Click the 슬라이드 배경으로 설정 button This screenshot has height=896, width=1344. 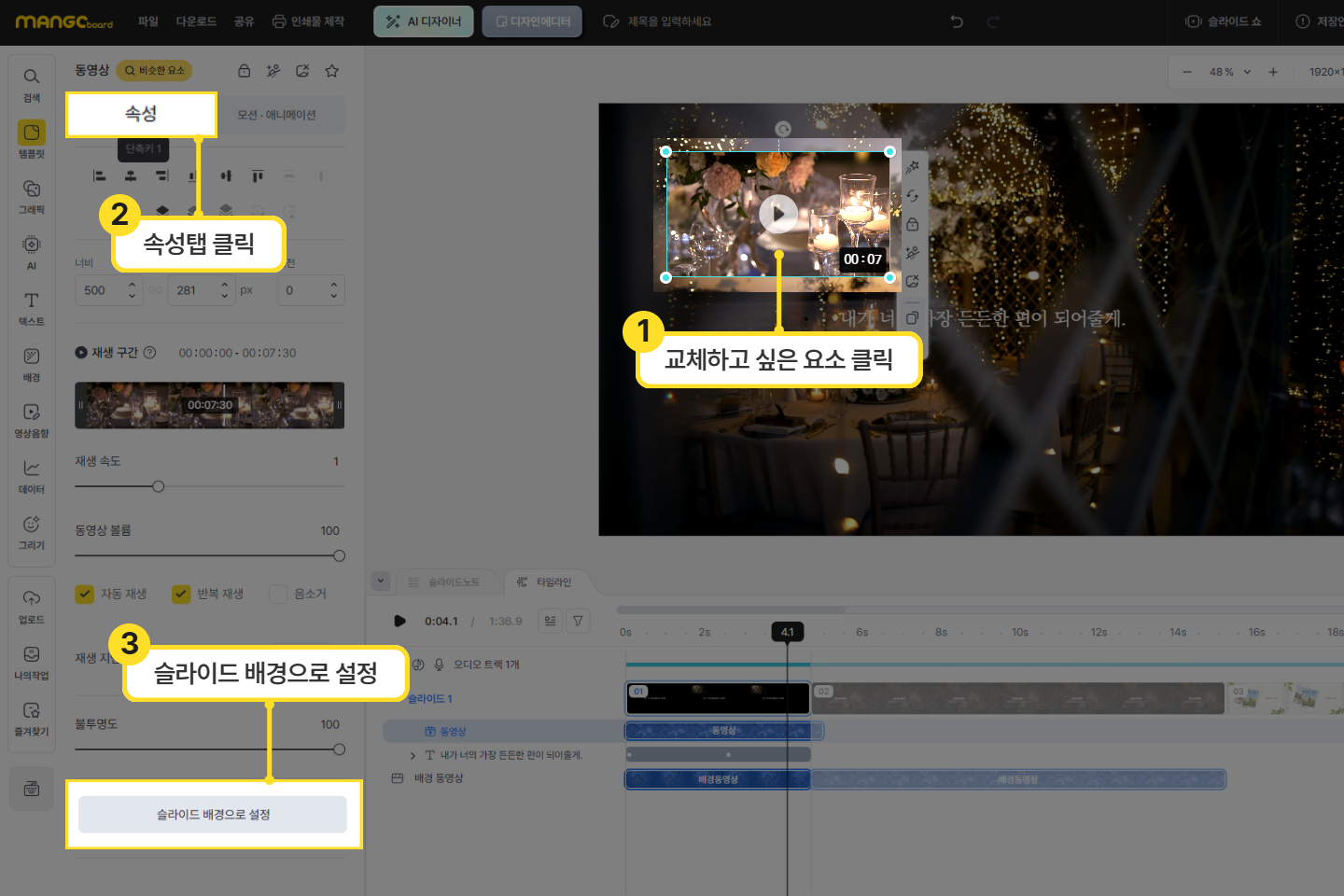[213, 814]
